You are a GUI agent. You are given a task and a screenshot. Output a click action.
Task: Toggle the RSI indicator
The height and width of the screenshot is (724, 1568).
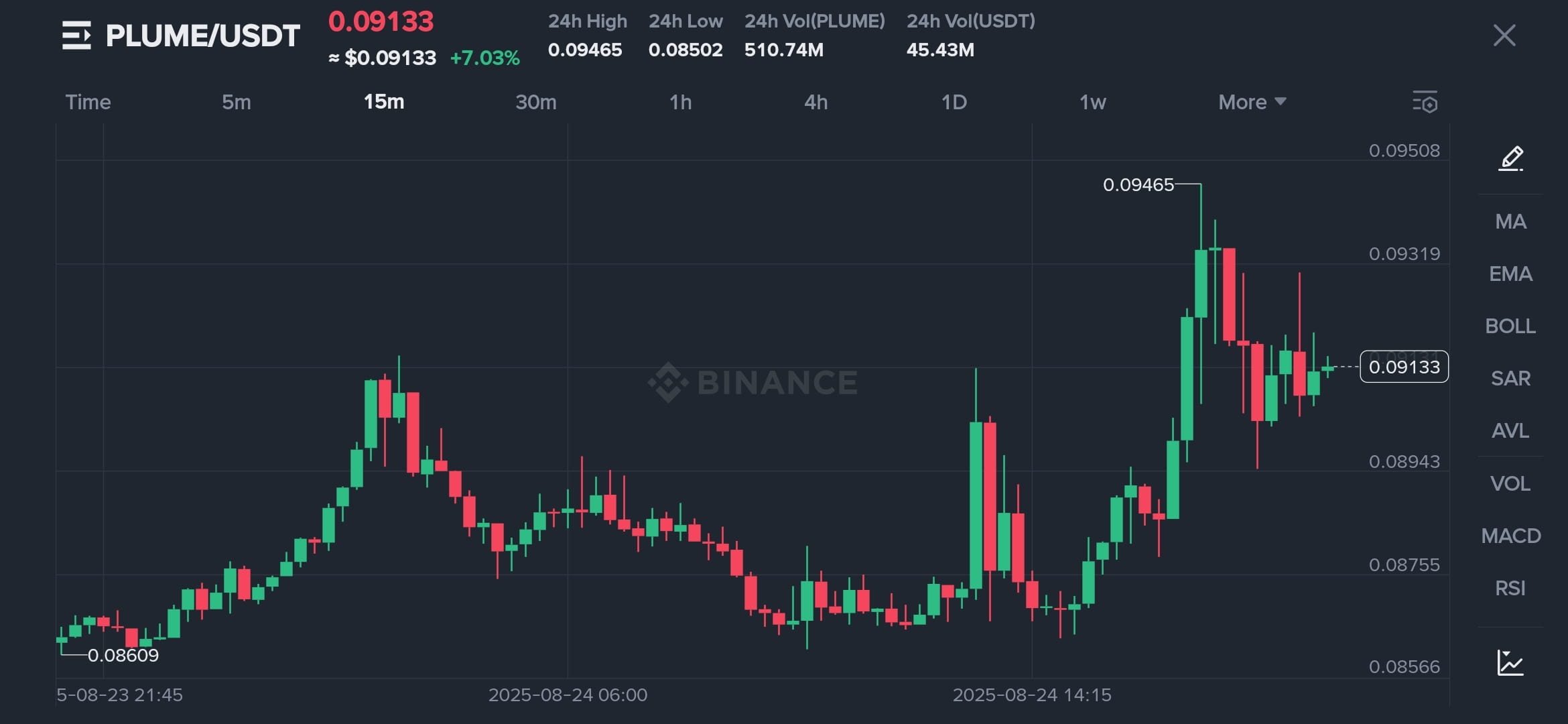[1510, 588]
